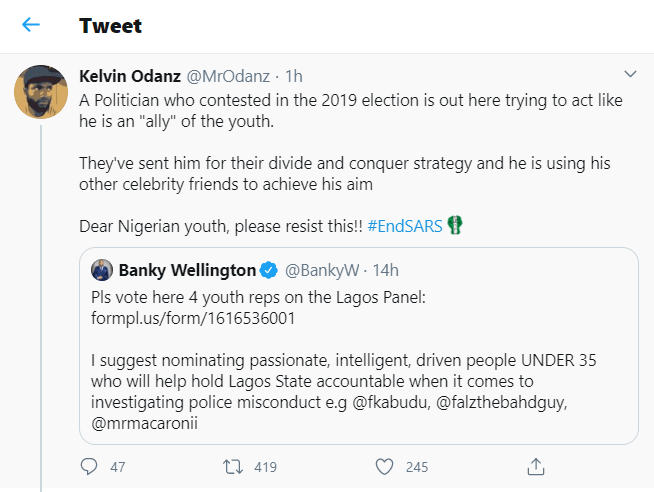Click the reply speech bubble icon
This screenshot has height=492, width=654.
click(x=89, y=466)
